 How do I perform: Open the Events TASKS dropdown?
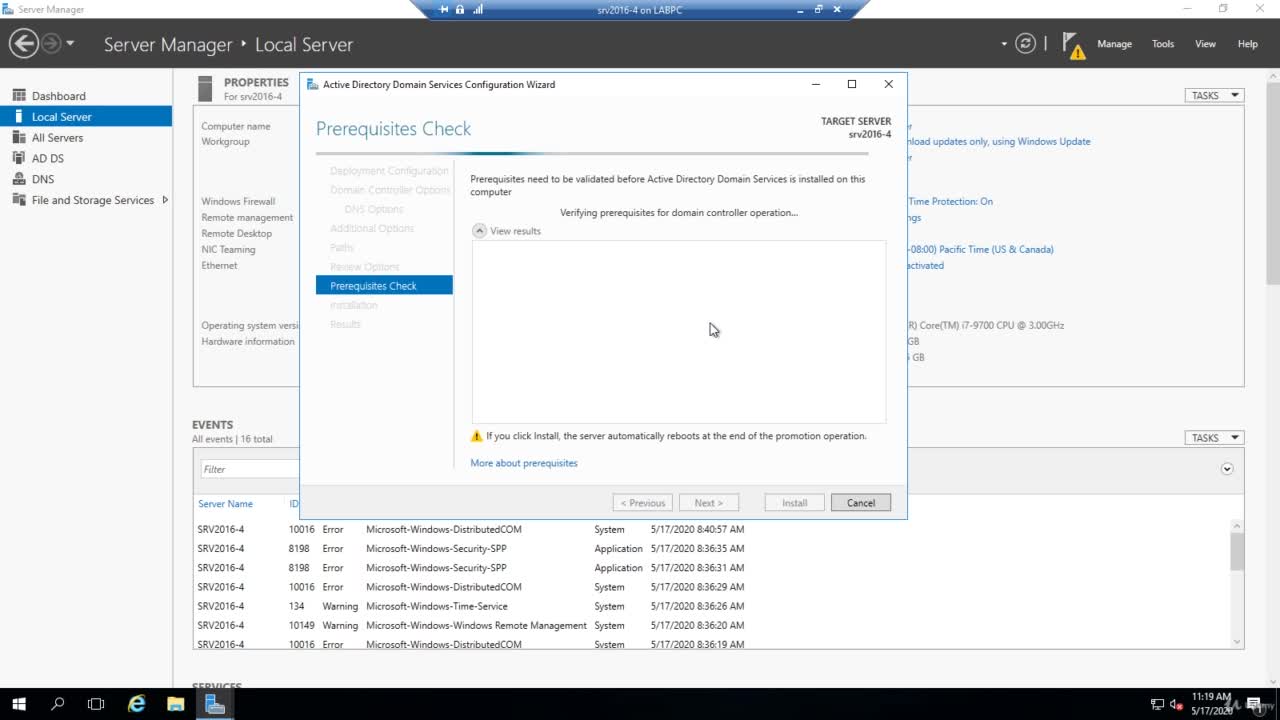[x=1214, y=438]
